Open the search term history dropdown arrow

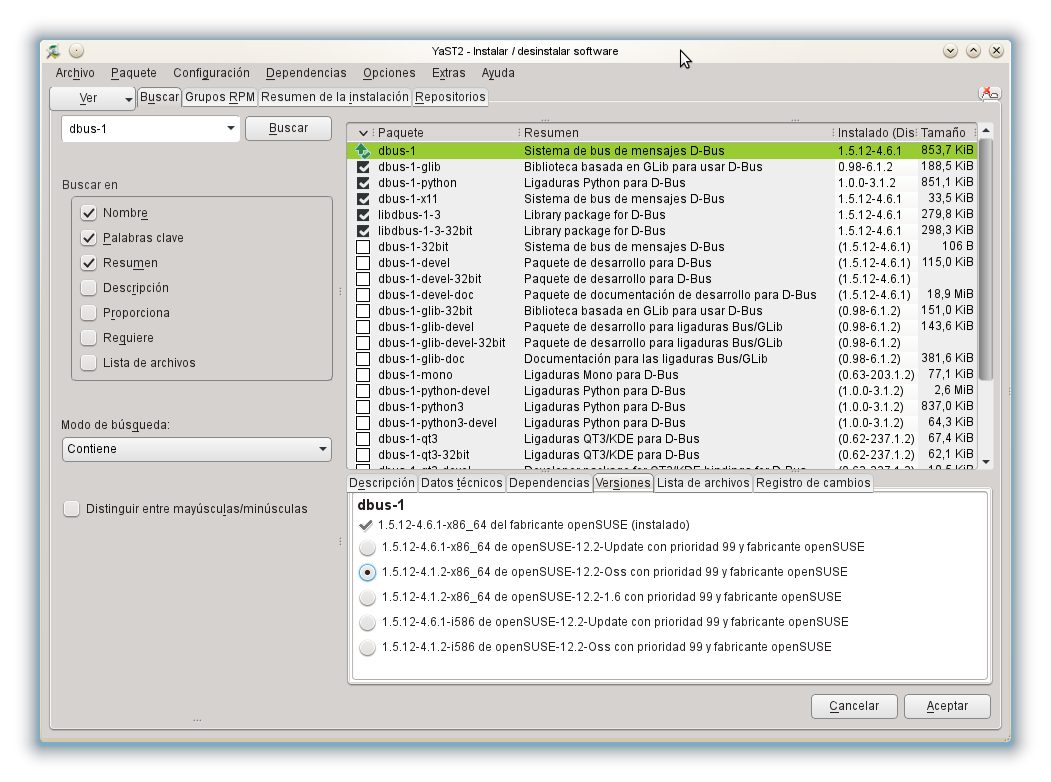click(x=230, y=128)
